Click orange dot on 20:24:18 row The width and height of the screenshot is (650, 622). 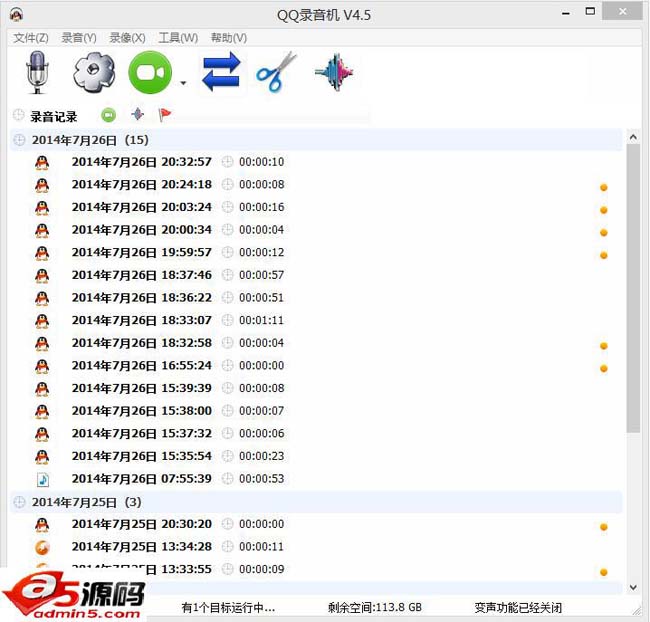click(x=604, y=187)
